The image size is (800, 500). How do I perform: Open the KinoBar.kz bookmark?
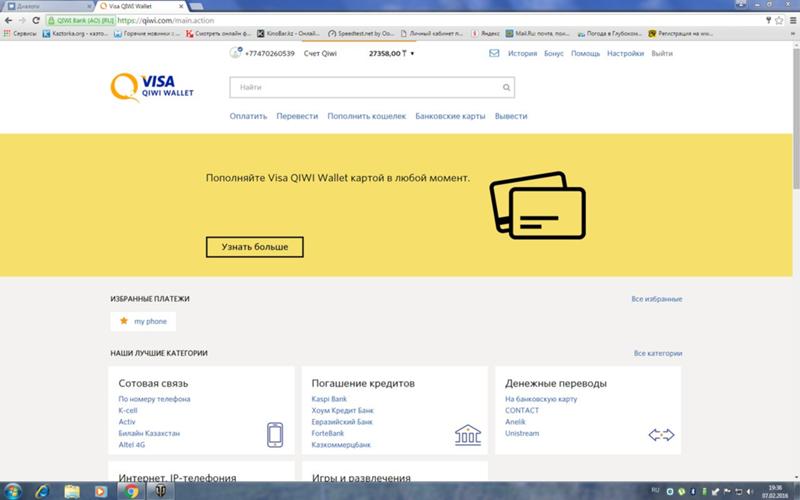coord(289,33)
